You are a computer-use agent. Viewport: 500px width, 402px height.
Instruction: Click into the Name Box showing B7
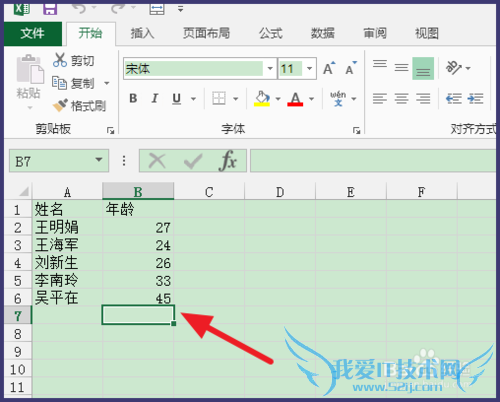[52, 161]
